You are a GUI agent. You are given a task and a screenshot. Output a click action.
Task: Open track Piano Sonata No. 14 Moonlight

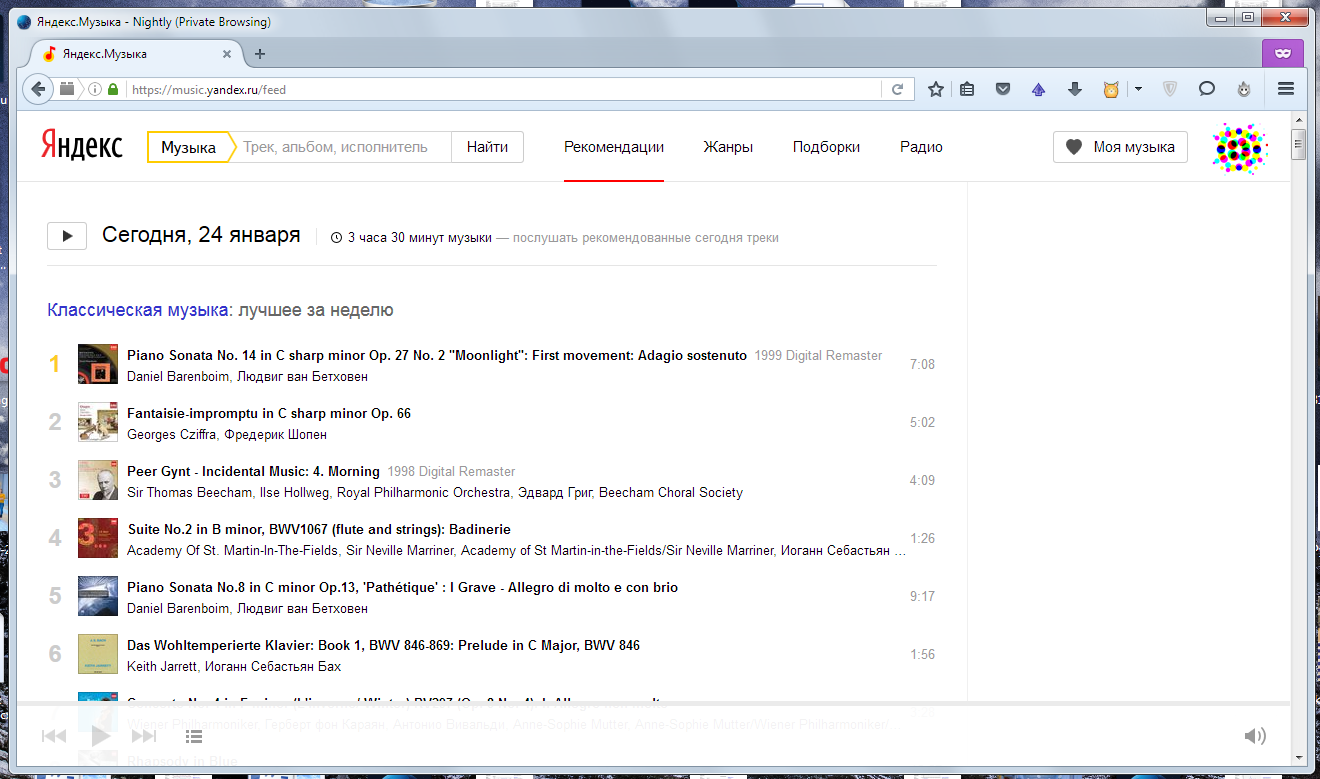point(437,355)
